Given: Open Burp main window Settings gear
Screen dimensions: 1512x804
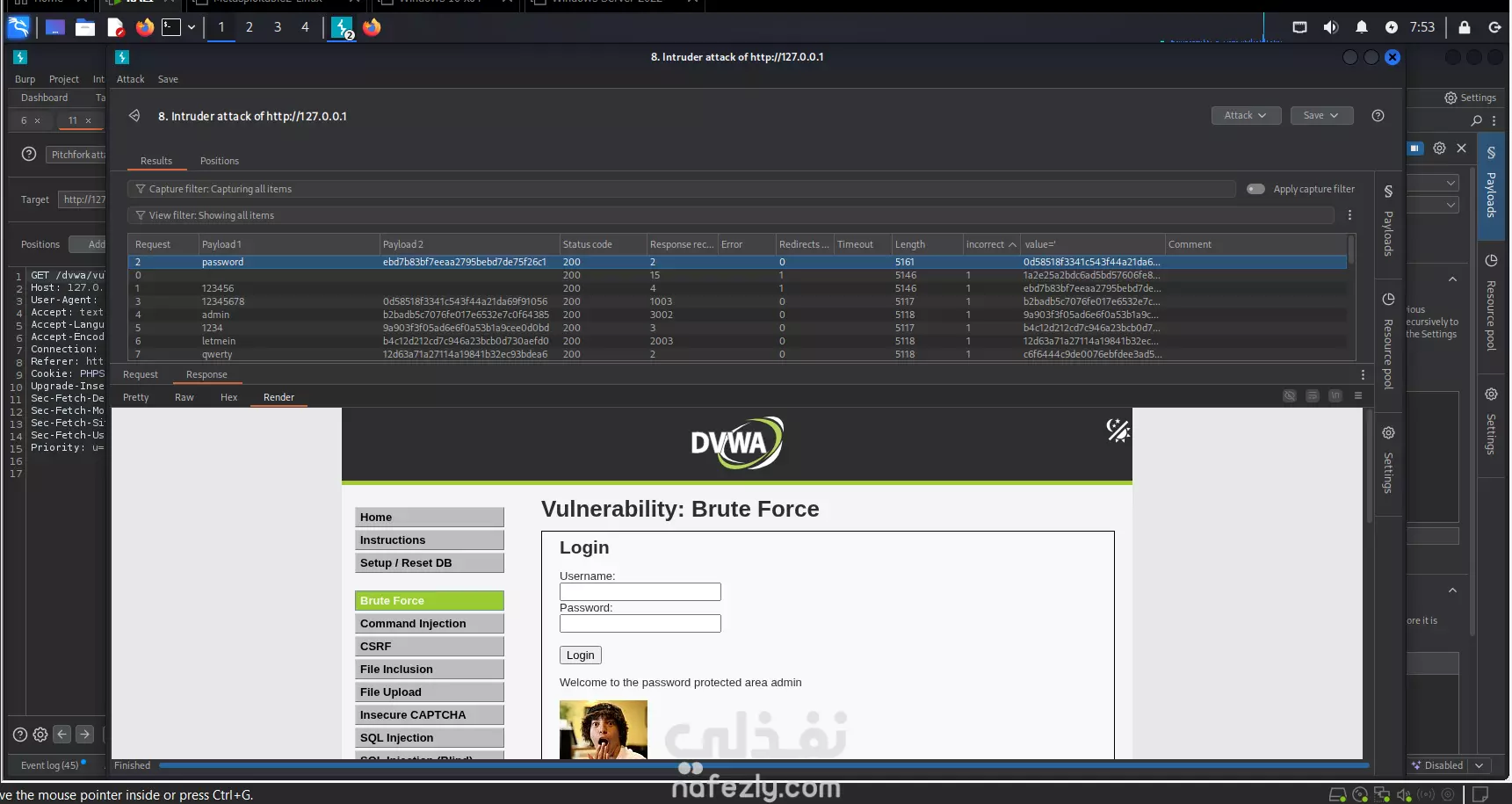Looking at the screenshot, I should click(x=1470, y=98).
